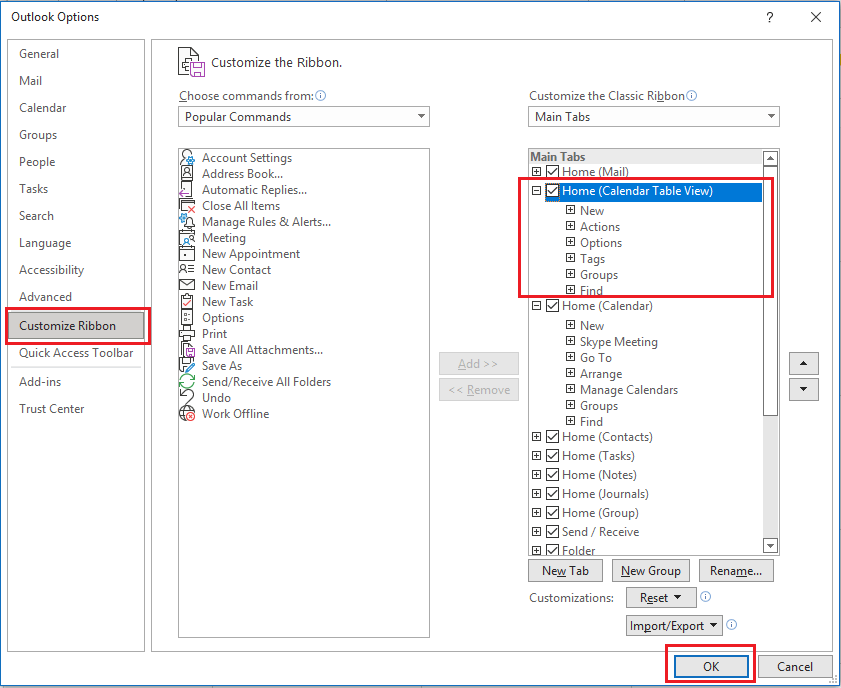
Task: Open the Main Tabs dropdown
Action: point(653,116)
